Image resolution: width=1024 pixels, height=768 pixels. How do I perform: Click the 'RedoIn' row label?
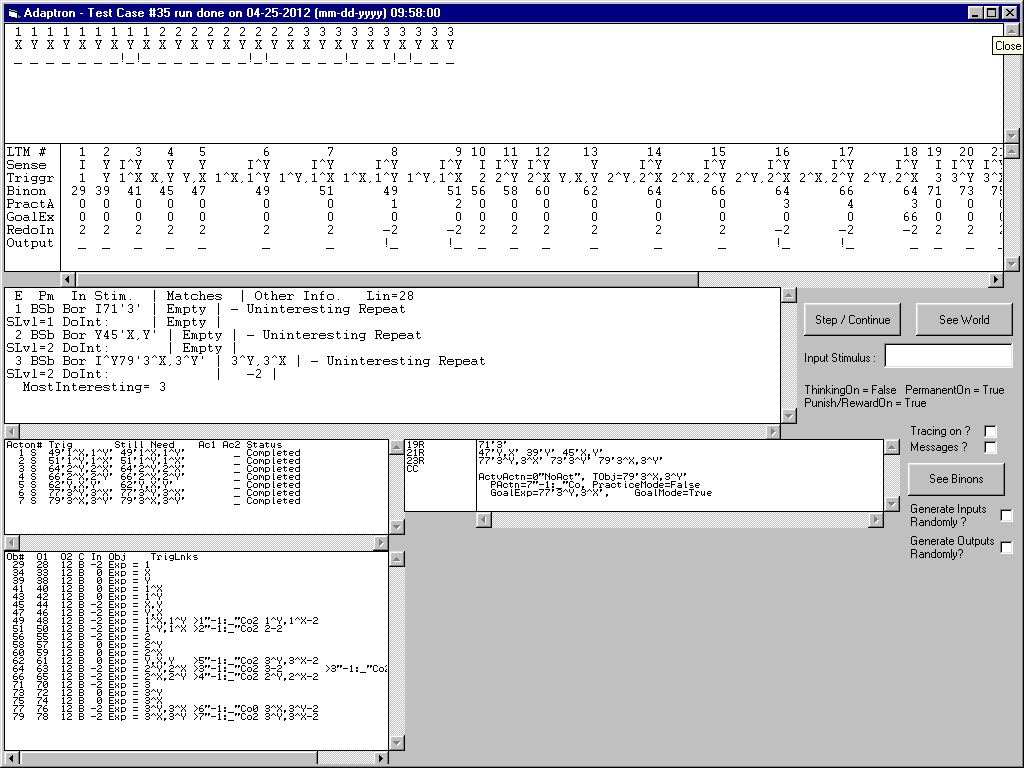(x=30, y=230)
